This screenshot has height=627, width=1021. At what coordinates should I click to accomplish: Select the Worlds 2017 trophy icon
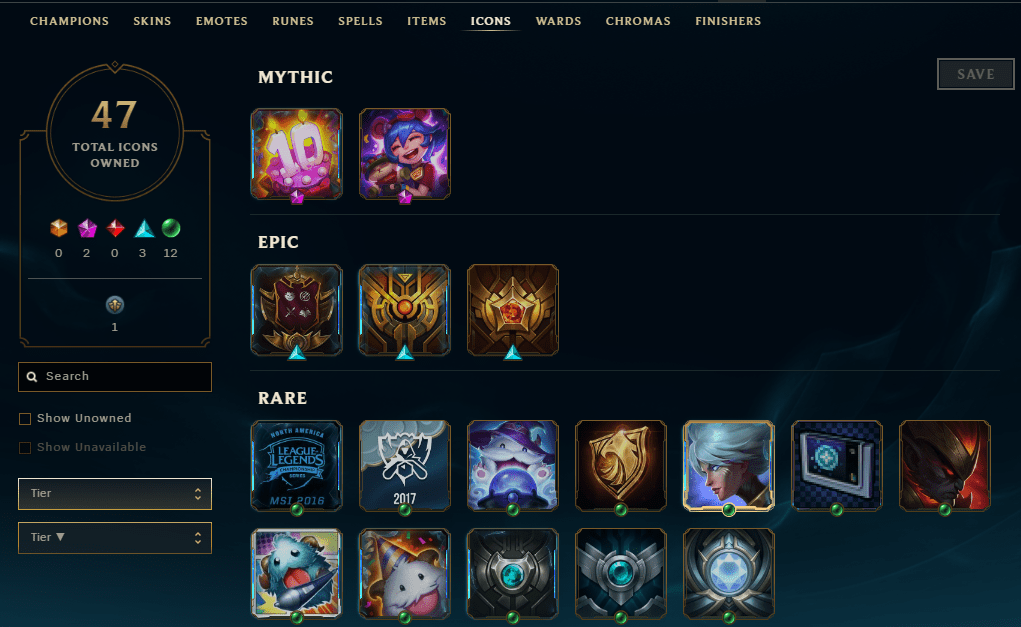[x=404, y=466]
